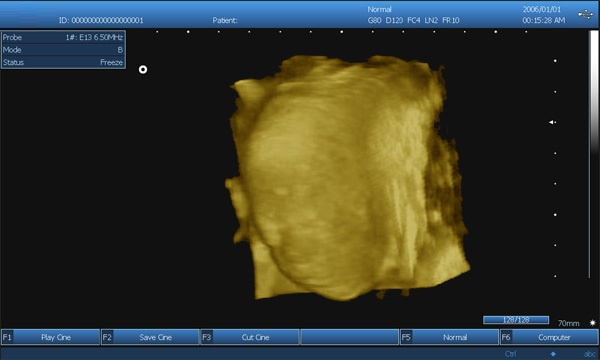Click the 2006/01/01 date text
The image size is (600, 360).
click(x=541, y=9)
